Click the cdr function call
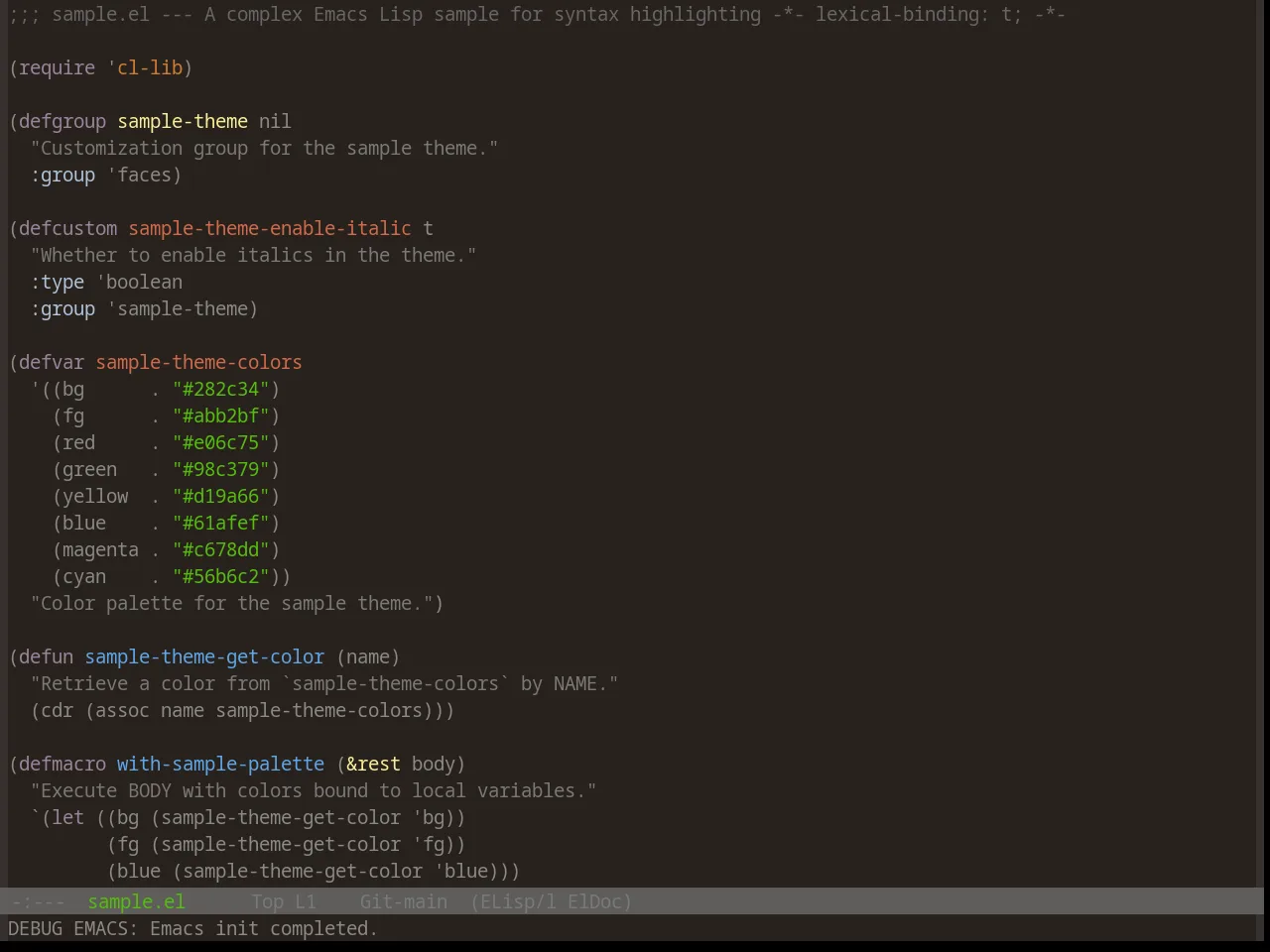The height and width of the screenshot is (952, 1270). coord(58,710)
